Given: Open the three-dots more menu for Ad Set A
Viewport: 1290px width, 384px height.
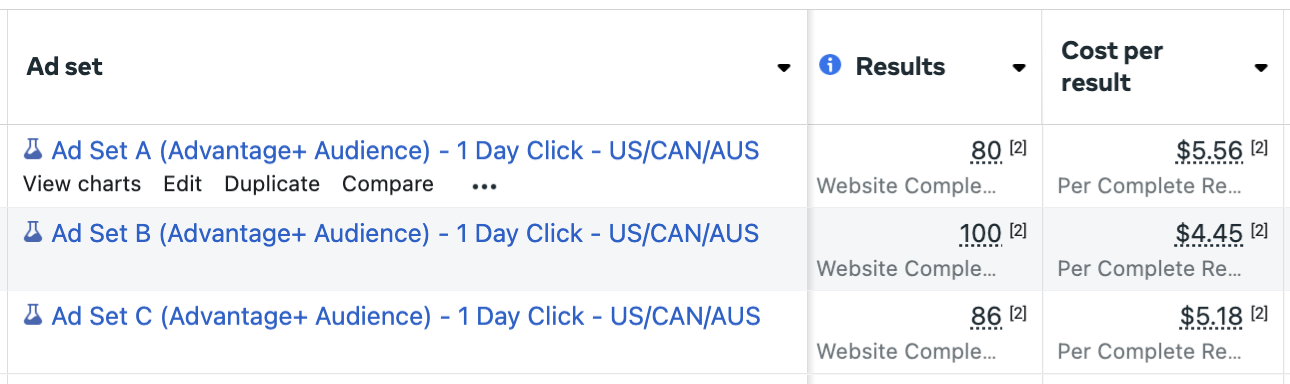Looking at the screenshot, I should 484,186.
